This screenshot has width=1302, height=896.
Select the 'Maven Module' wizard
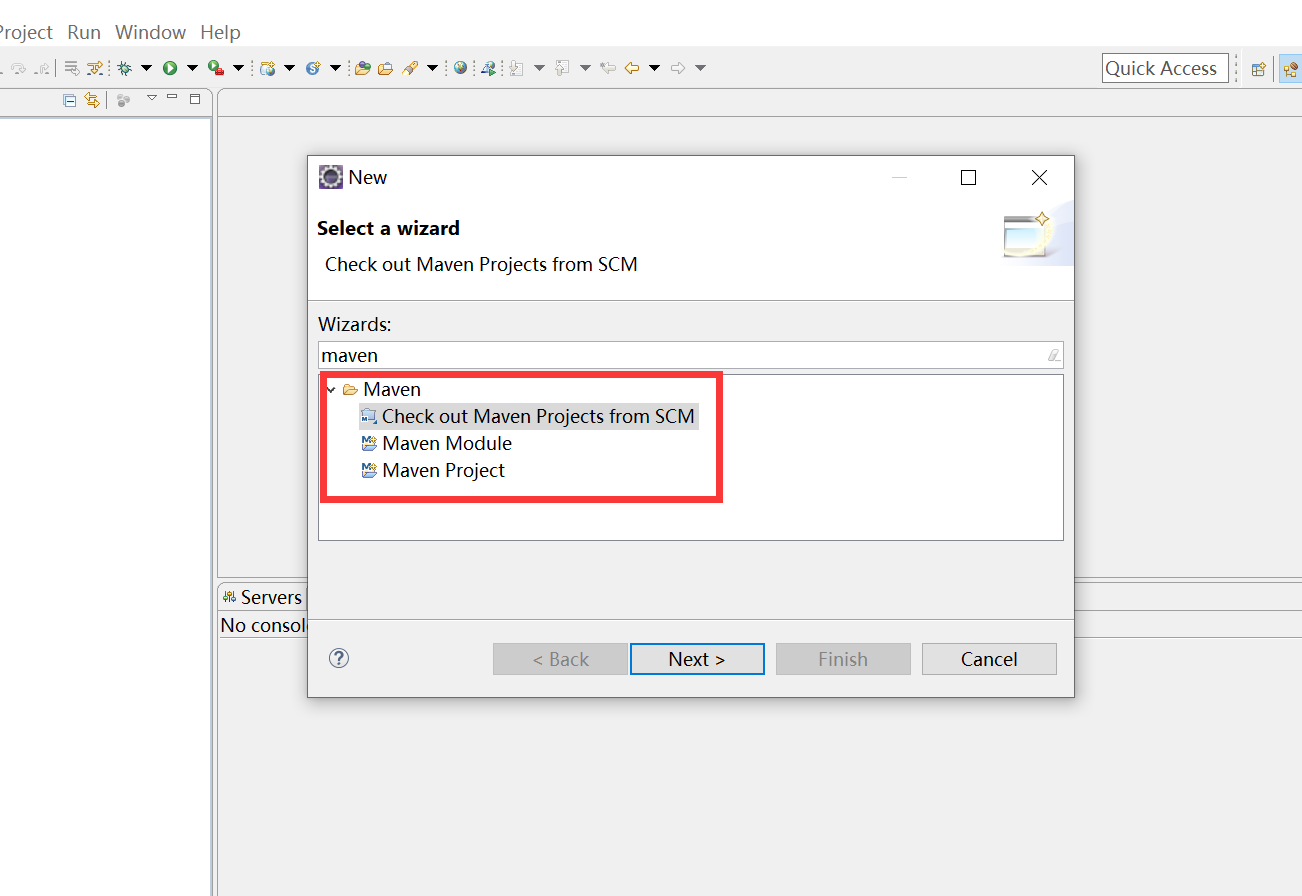[x=436, y=443]
